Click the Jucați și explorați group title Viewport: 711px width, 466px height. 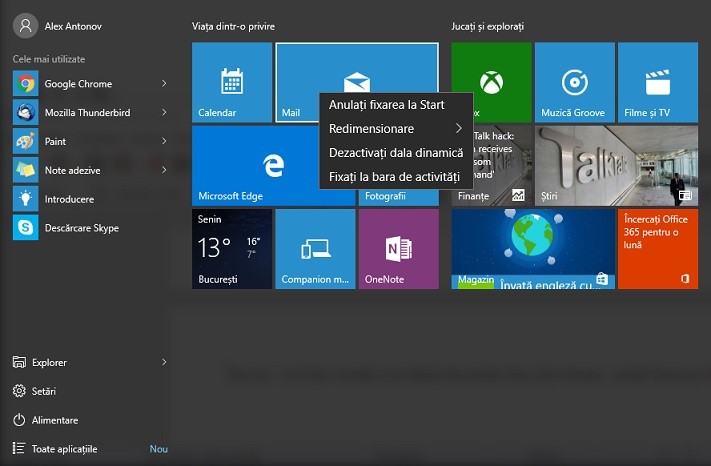coord(487,27)
